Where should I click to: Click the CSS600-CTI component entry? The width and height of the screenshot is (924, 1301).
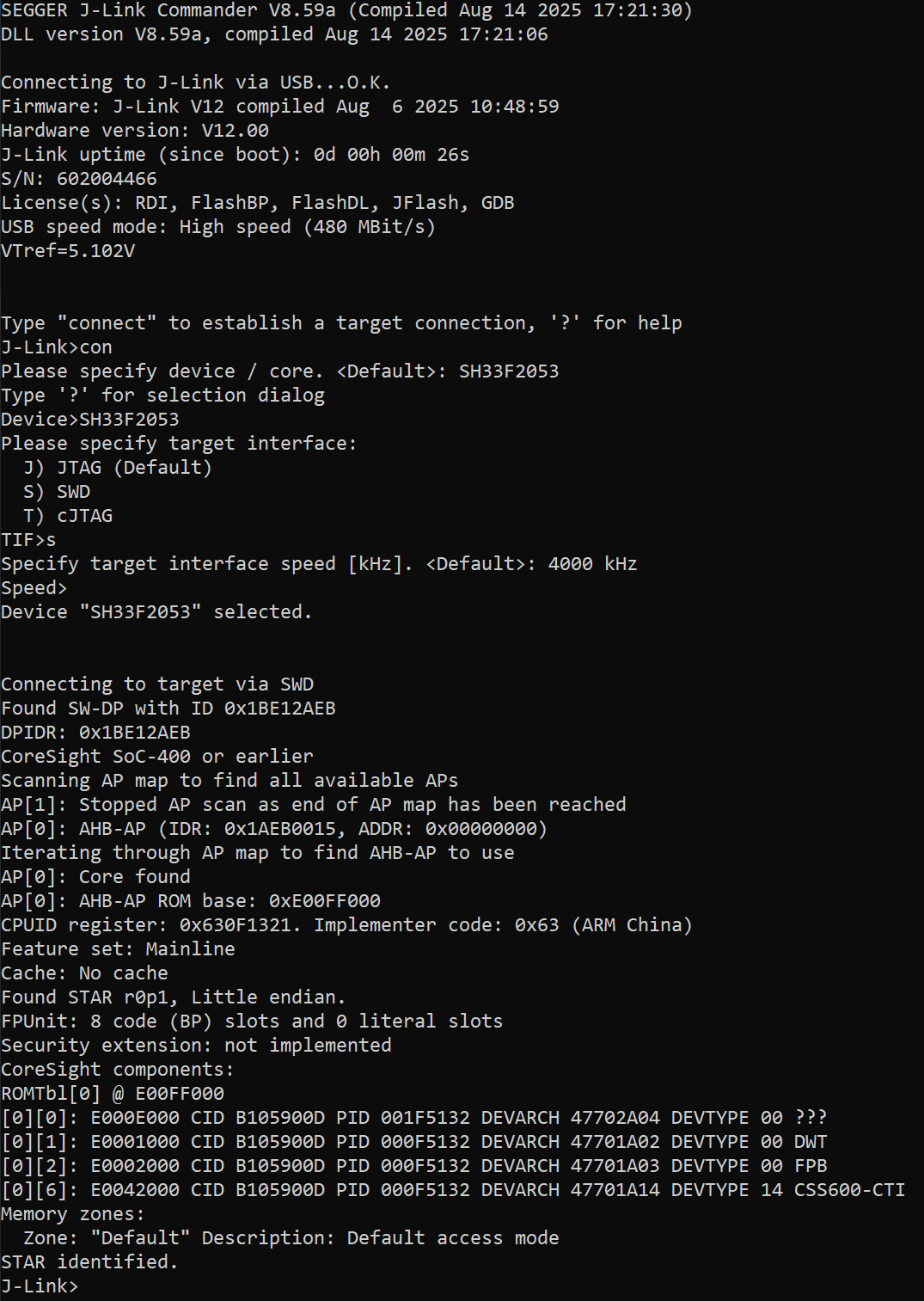pos(453,1189)
